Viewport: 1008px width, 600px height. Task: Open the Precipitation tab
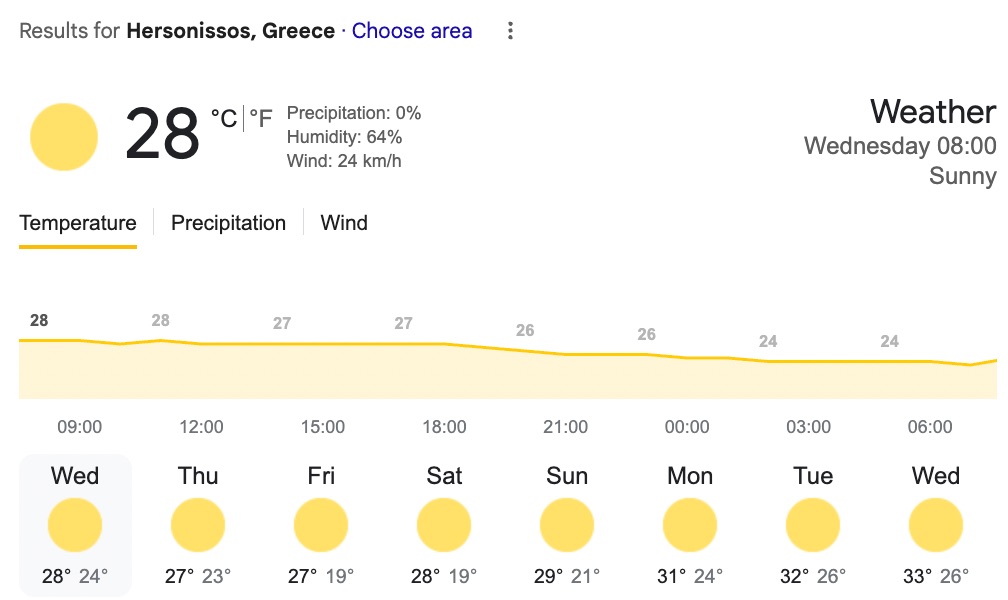coord(228,223)
